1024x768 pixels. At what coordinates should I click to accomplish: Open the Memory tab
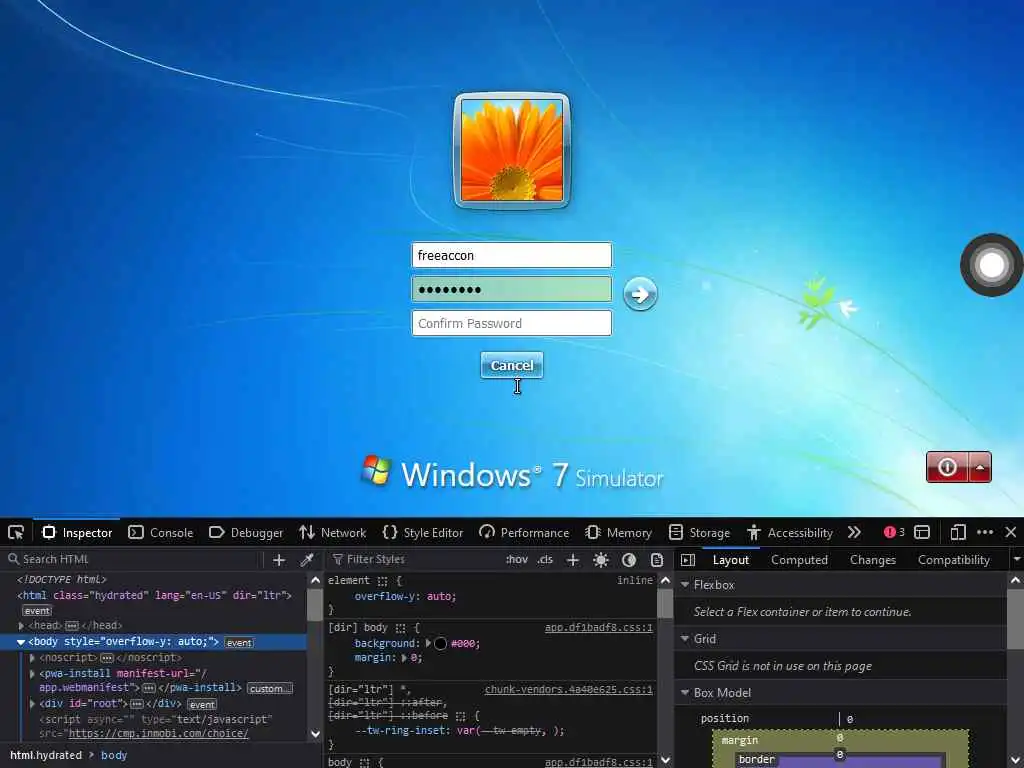(618, 533)
